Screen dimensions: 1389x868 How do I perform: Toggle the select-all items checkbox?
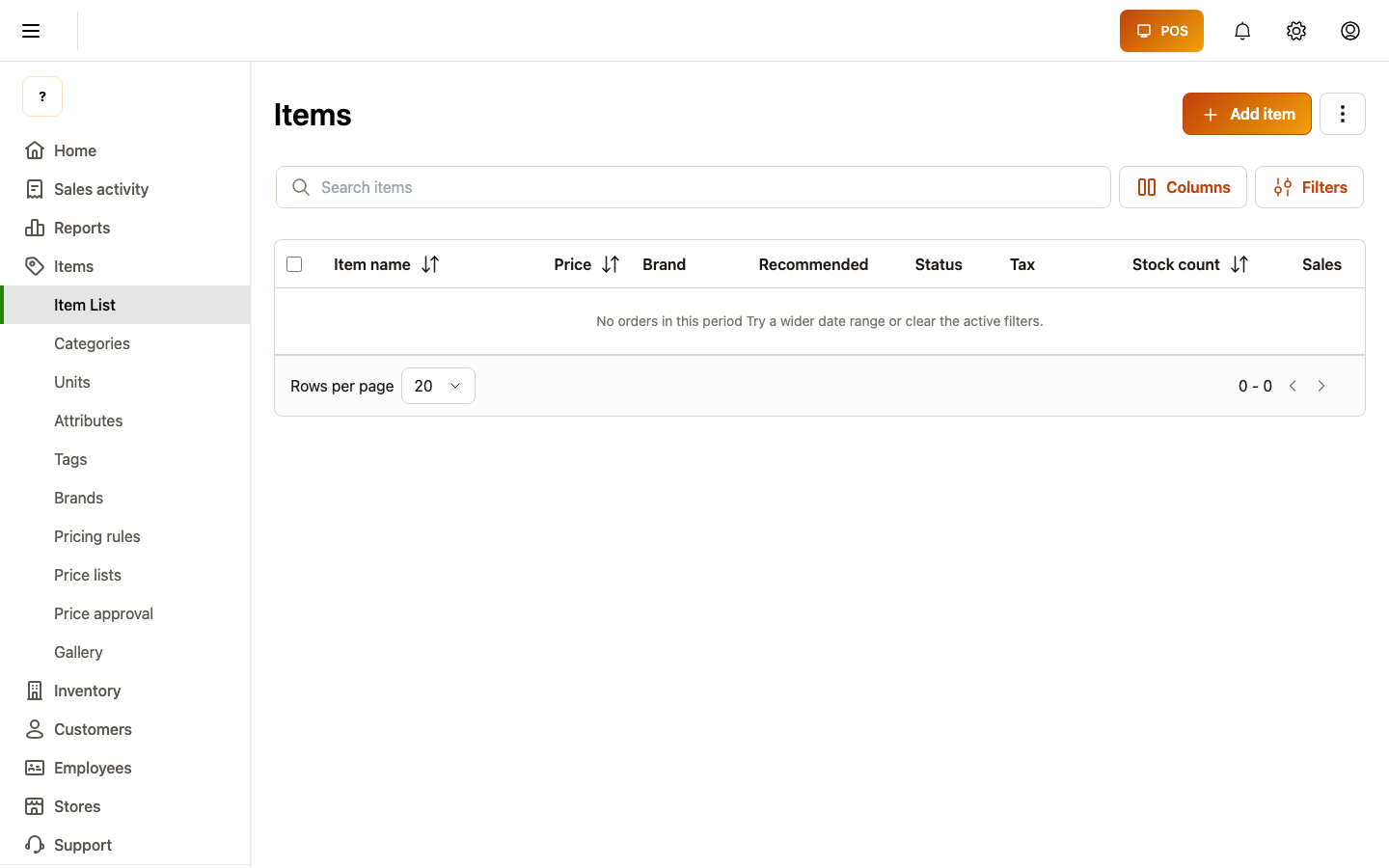point(295,264)
